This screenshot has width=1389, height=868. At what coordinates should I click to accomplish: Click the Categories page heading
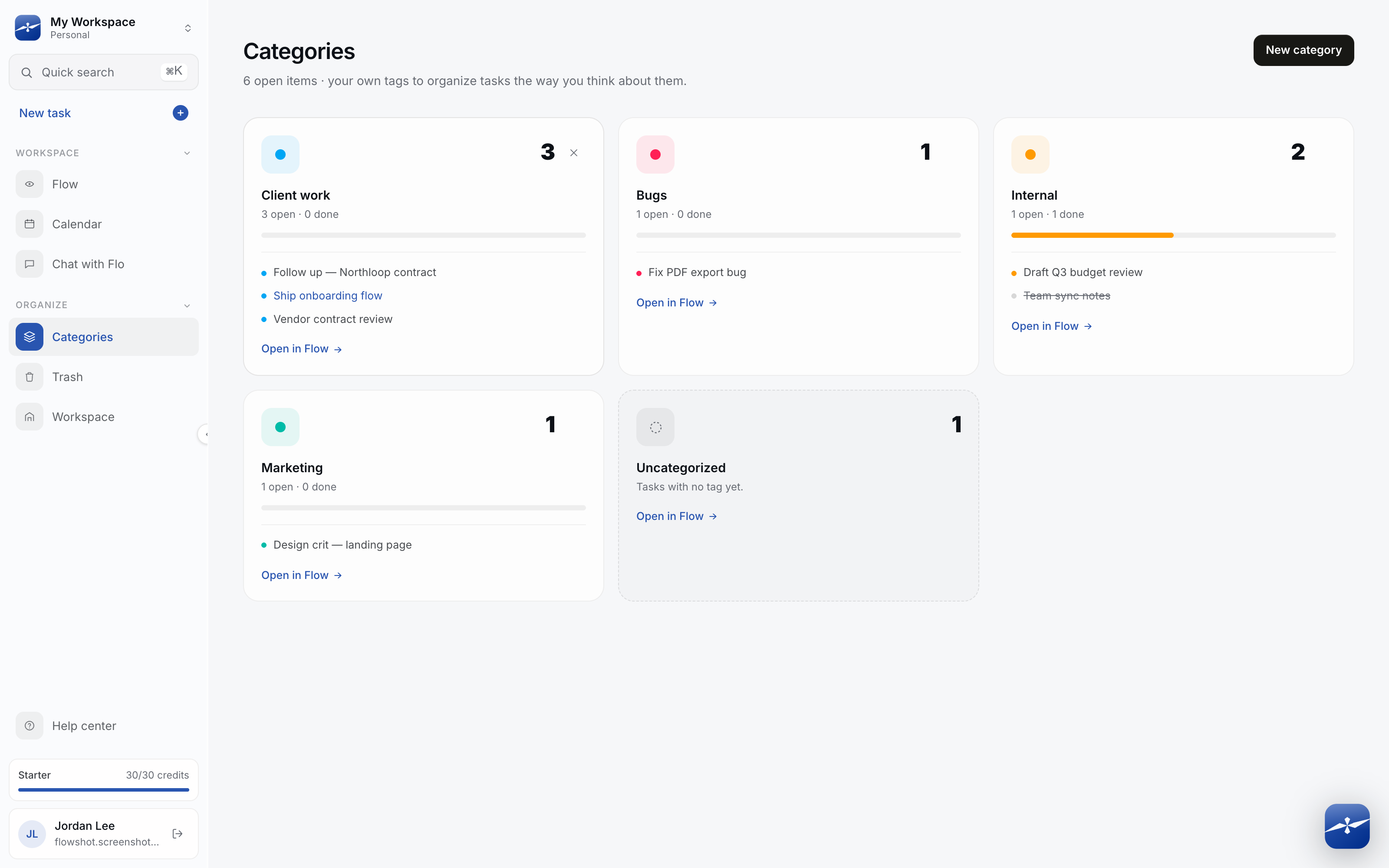pos(299,51)
